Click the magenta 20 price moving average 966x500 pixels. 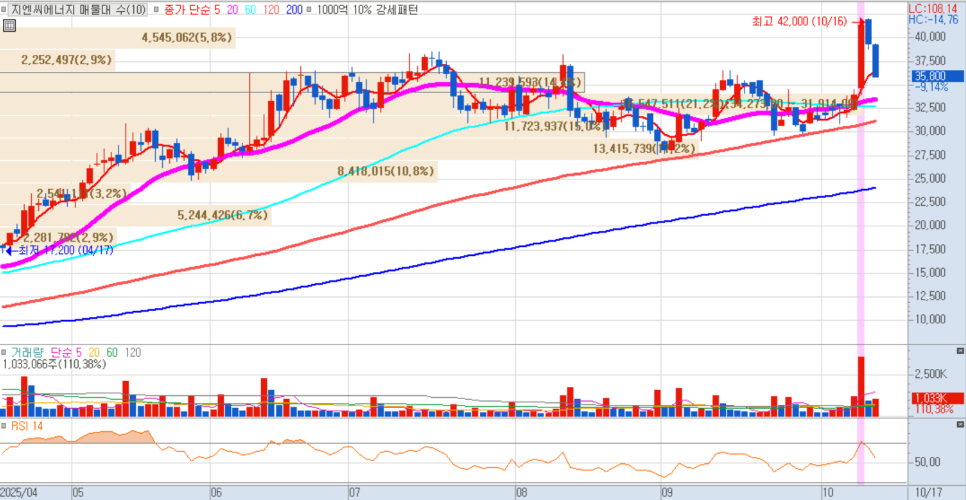pos(232,9)
